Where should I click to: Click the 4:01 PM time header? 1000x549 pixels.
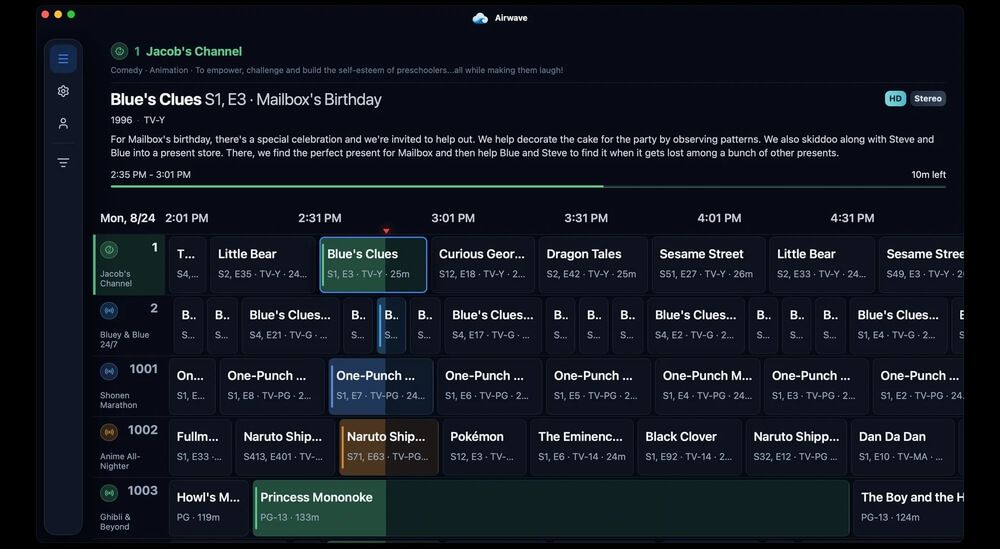coord(719,218)
